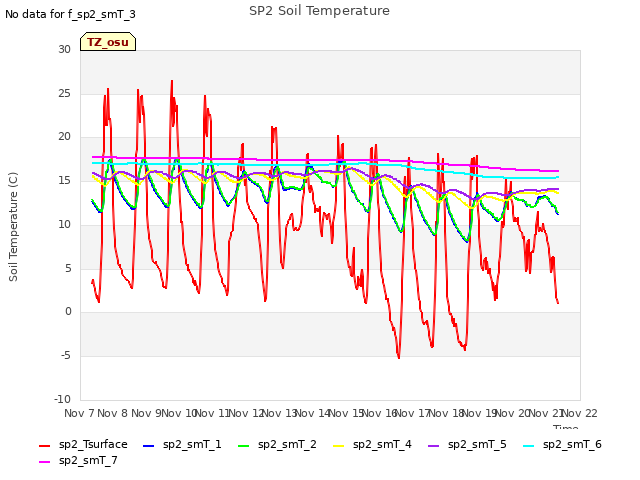This screenshot has height=480, width=640.
Task: Toggle sp2_smT_6 legend entry
Action: (x=562, y=444)
